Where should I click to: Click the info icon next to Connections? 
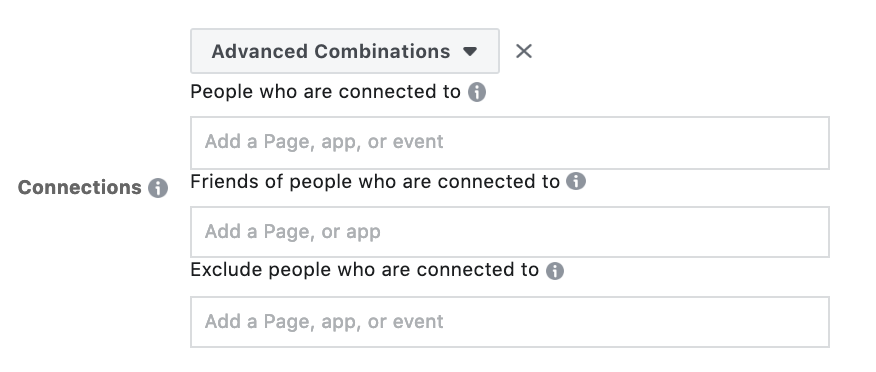click(x=158, y=188)
